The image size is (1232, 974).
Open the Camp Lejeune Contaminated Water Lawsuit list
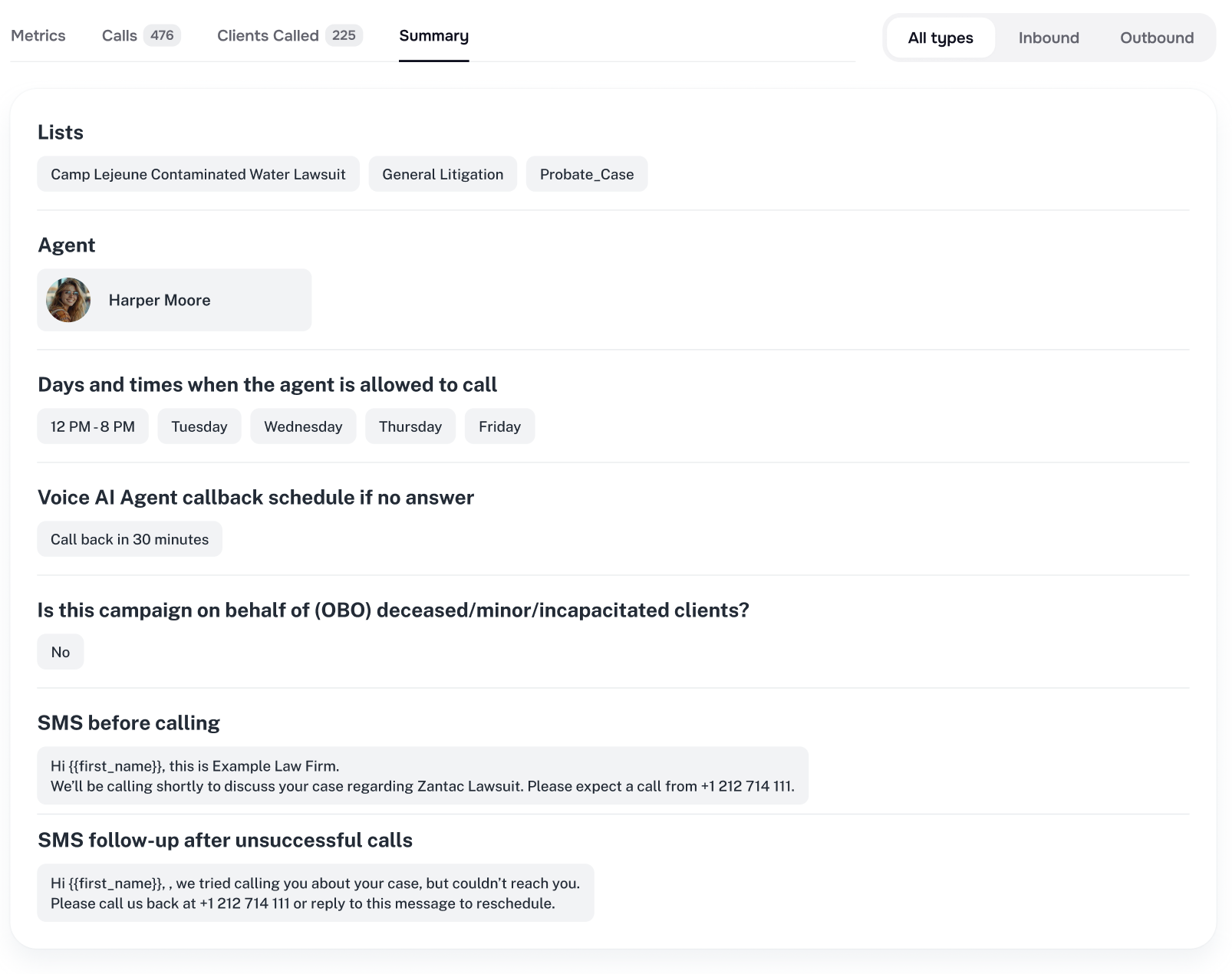coord(198,174)
